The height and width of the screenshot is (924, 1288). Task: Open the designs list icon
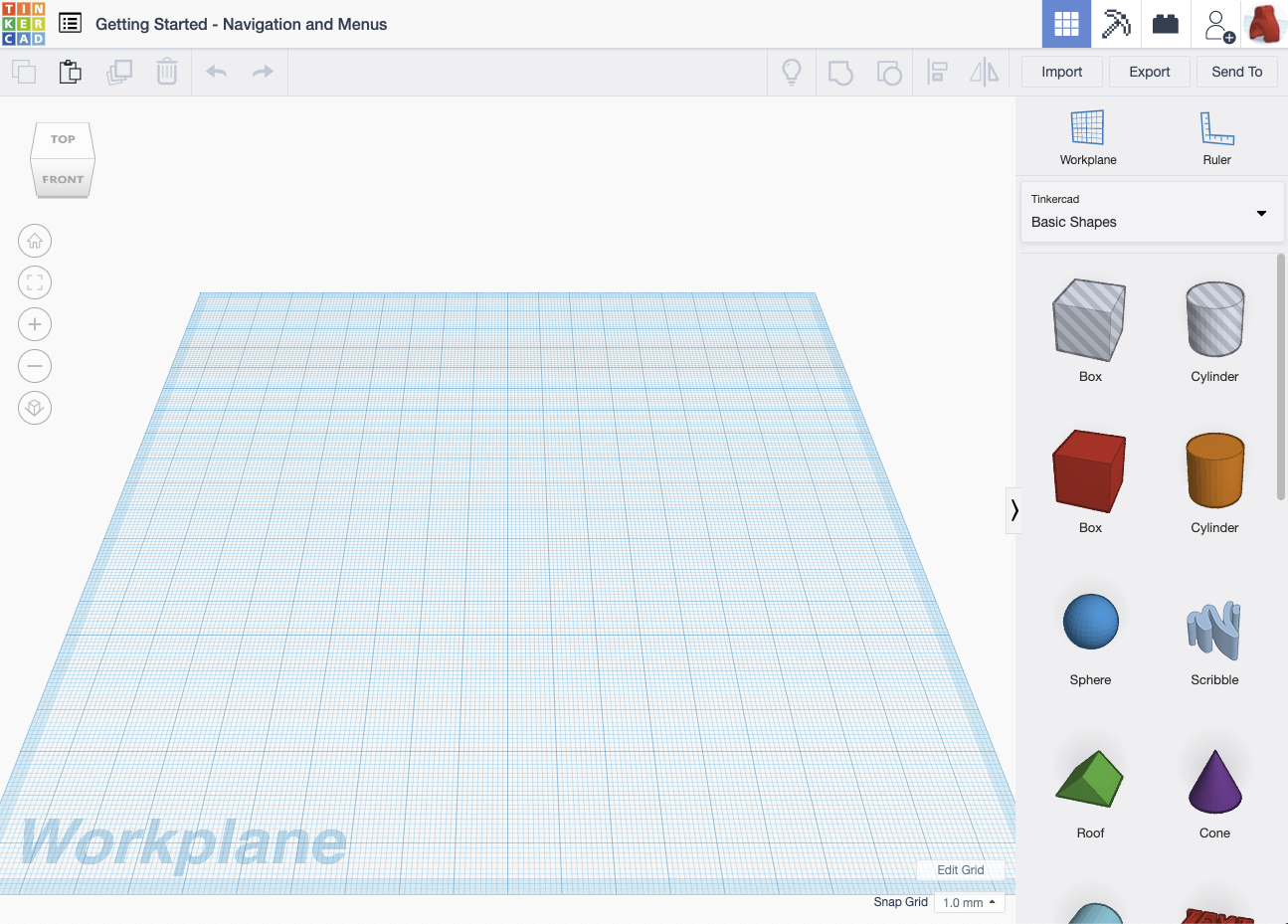[70, 23]
